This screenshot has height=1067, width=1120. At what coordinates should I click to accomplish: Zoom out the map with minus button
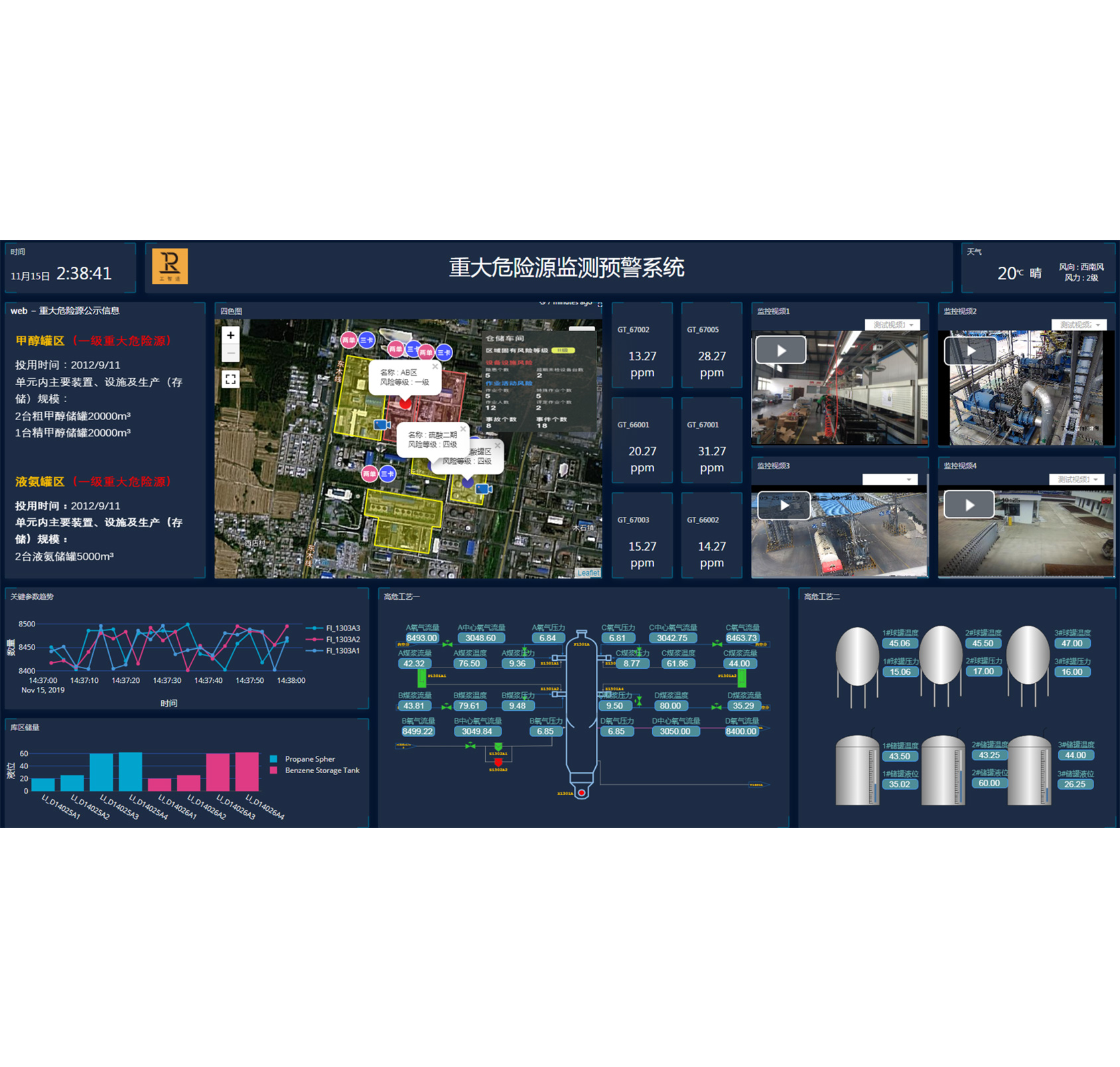click(x=230, y=353)
